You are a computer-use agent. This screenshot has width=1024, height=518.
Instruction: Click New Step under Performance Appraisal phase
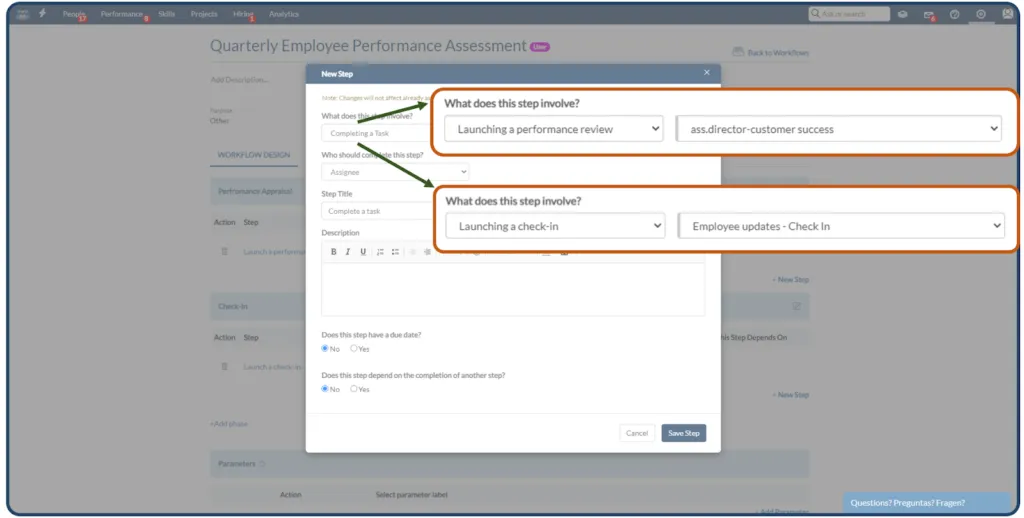(x=790, y=280)
